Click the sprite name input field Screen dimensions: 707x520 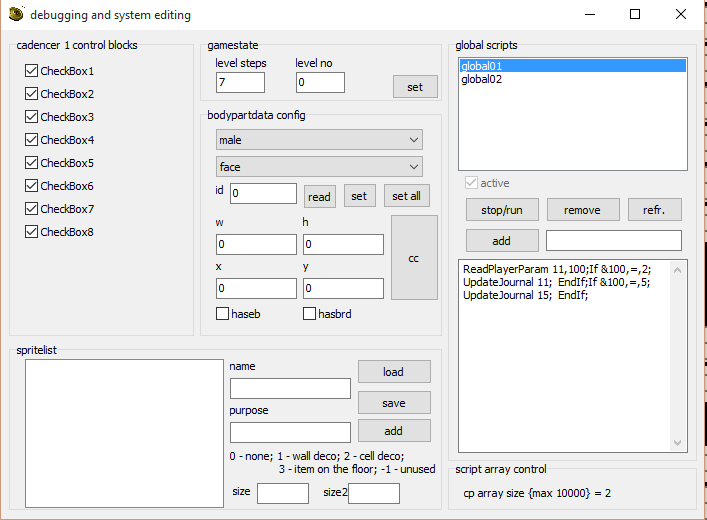pyautogui.click(x=290, y=388)
